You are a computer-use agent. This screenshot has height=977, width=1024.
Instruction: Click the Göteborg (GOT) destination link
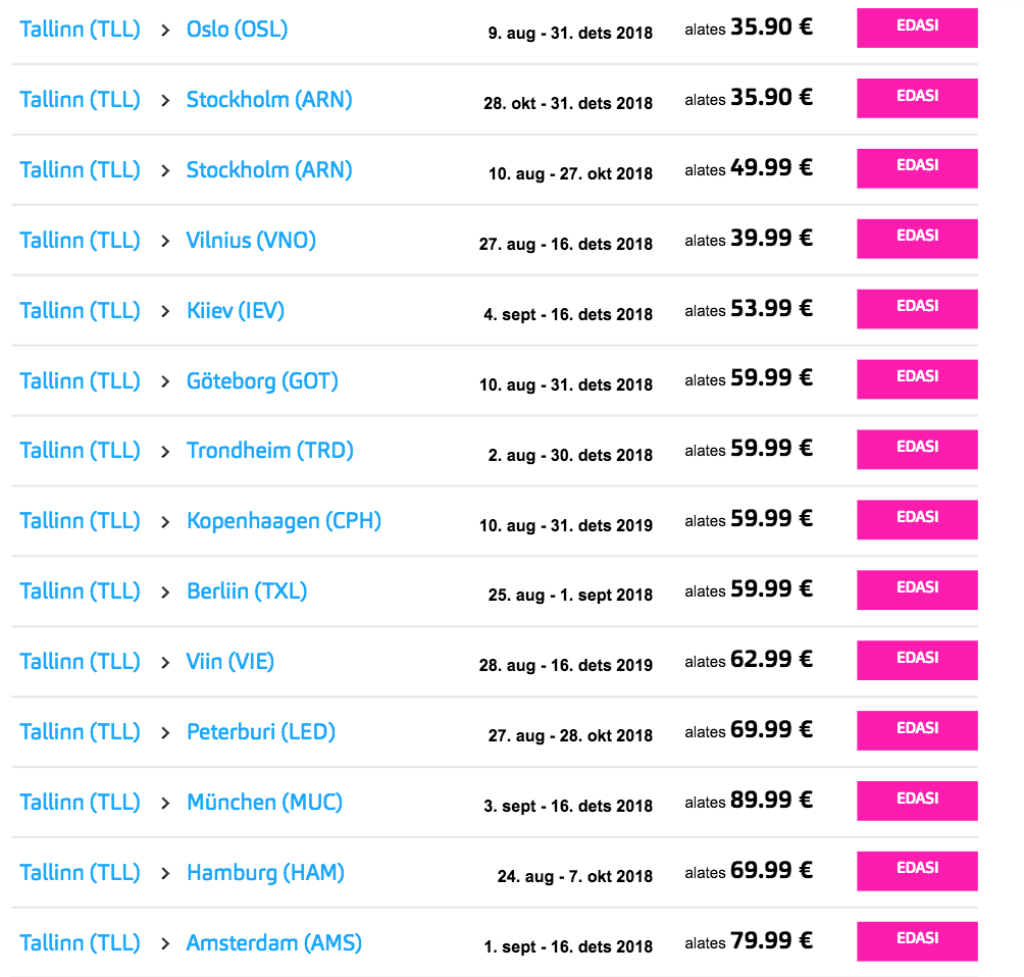tap(262, 381)
